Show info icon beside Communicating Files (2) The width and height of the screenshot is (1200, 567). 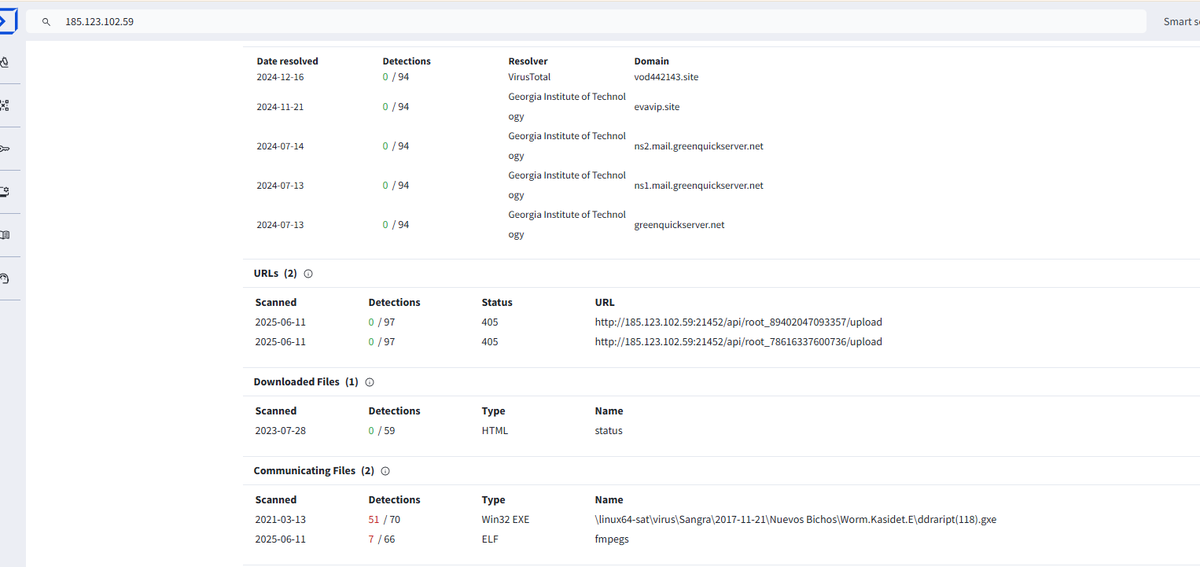[x=385, y=471]
